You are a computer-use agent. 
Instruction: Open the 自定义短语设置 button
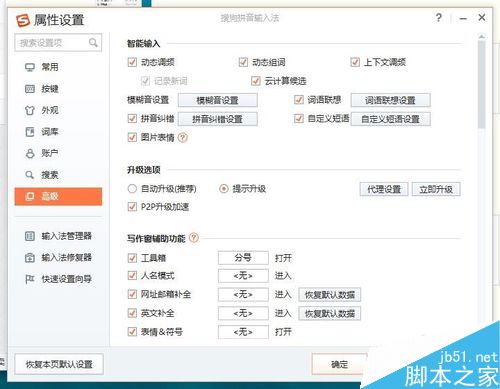pyautogui.click(x=390, y=119)
